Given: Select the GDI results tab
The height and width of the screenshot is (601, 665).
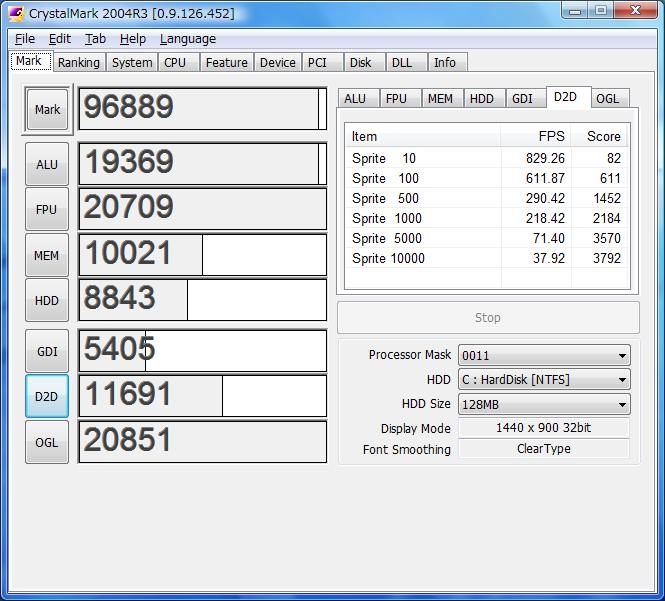Looking at the screenshot, I should [522, 98].
